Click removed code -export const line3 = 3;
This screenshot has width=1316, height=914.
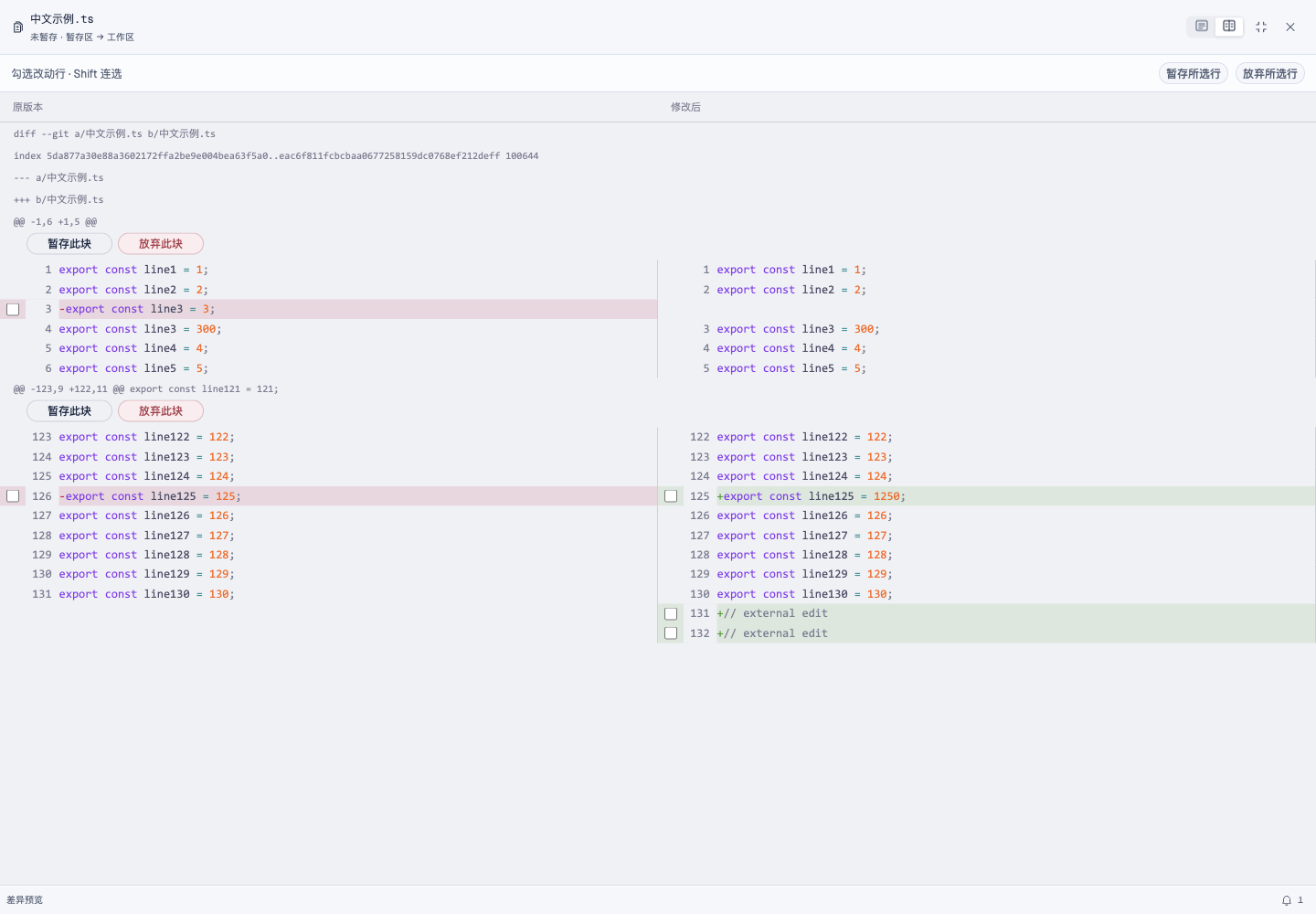137,310
